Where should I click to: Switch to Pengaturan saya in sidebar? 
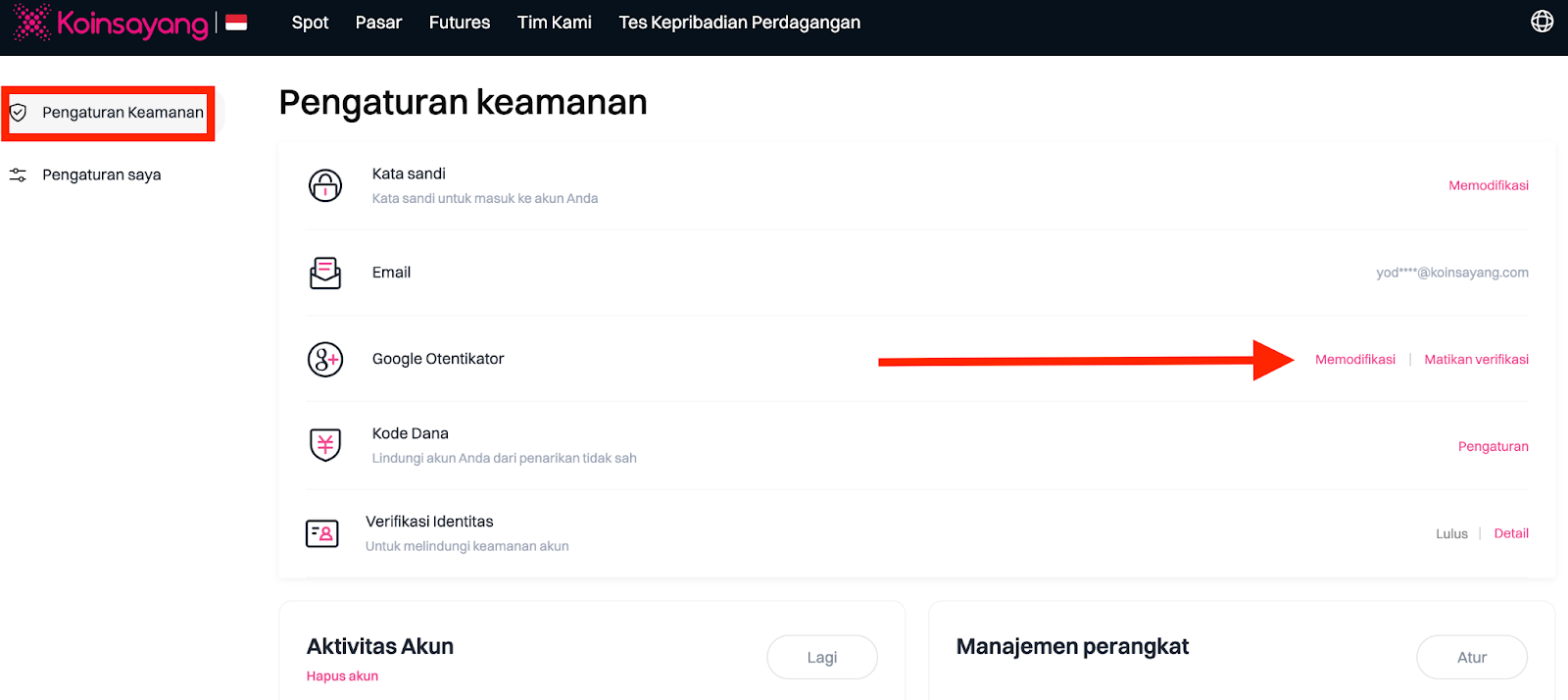pyautogui.click(x=101, y=175)
